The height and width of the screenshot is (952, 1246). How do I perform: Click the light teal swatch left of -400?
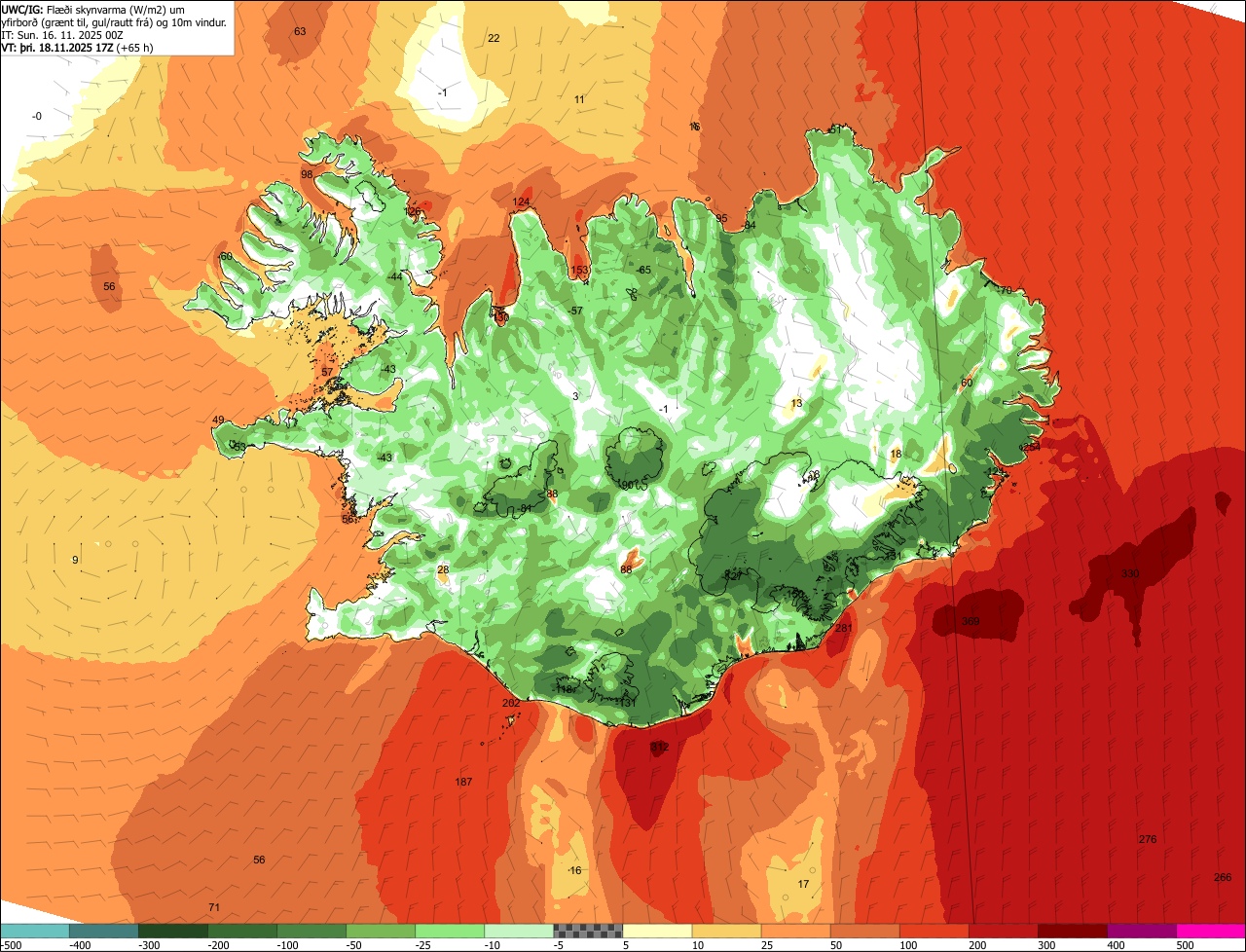(34, 931)
